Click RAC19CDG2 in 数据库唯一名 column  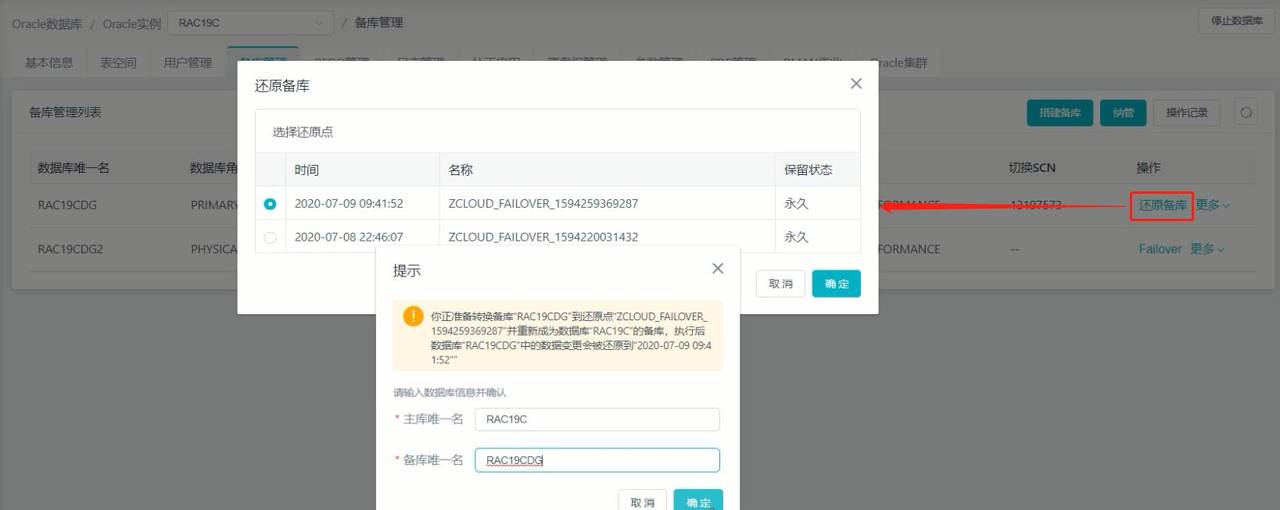(71, 249)
